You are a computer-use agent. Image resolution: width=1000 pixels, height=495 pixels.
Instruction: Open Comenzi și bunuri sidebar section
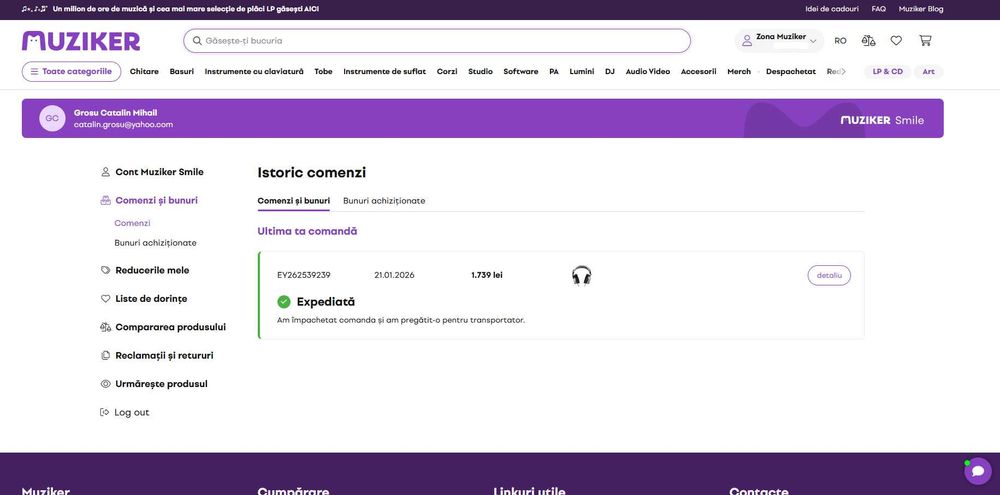149,200
